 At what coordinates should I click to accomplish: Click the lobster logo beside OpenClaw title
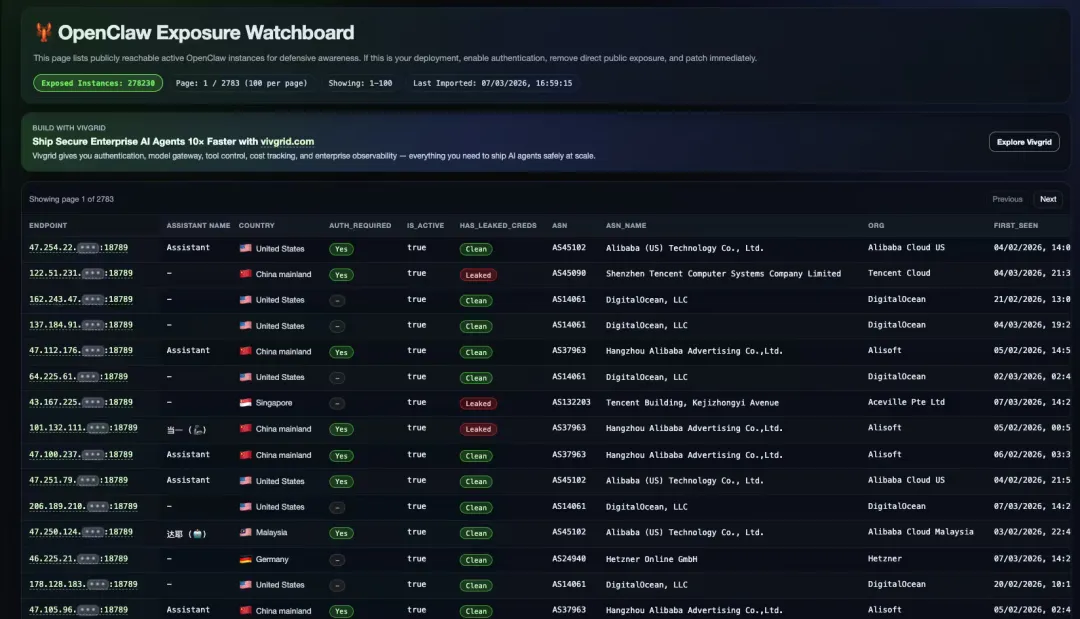pyautogui.click(x=43, y=33)
